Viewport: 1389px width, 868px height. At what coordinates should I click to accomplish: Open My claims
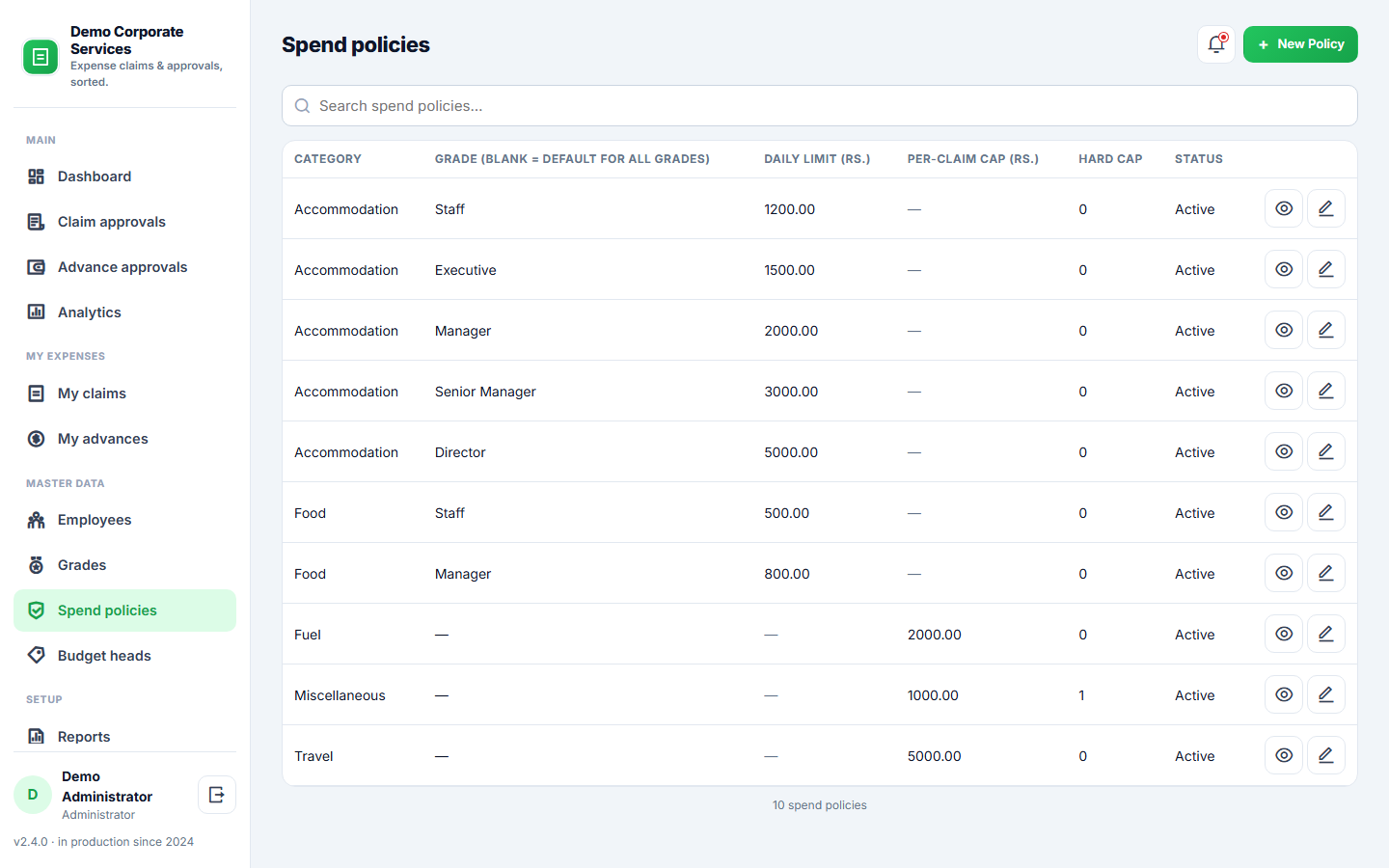124,393
